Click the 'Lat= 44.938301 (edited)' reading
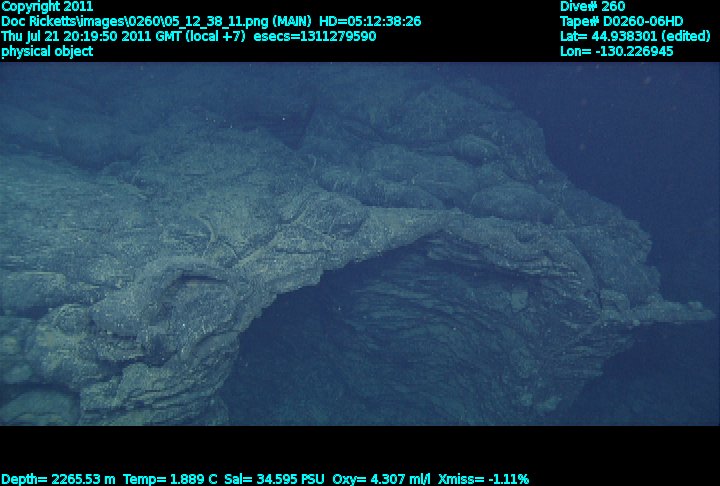720x486 pixels. coord(635,36)
